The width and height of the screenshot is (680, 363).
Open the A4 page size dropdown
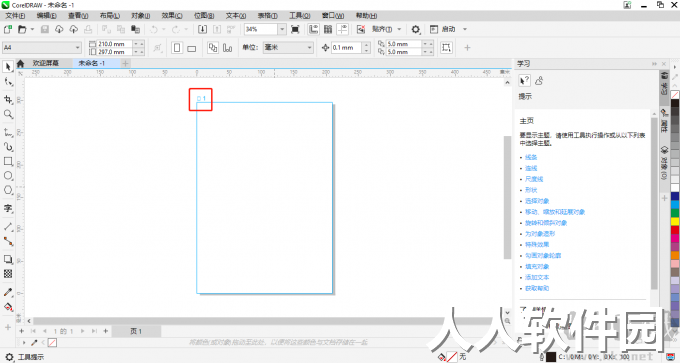click(x=42, y=47)
